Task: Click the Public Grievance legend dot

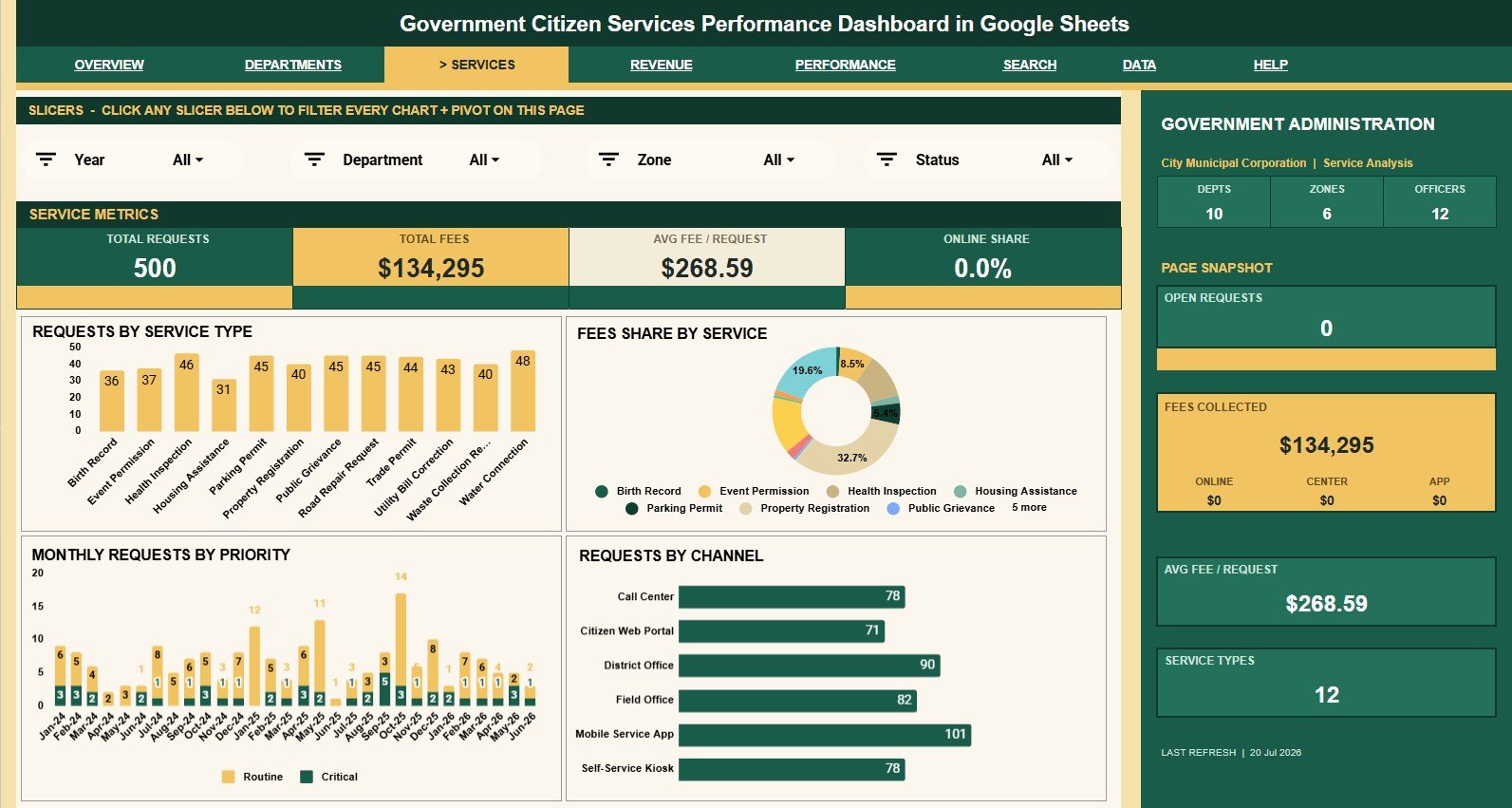Action: click(x=893, y=508)
